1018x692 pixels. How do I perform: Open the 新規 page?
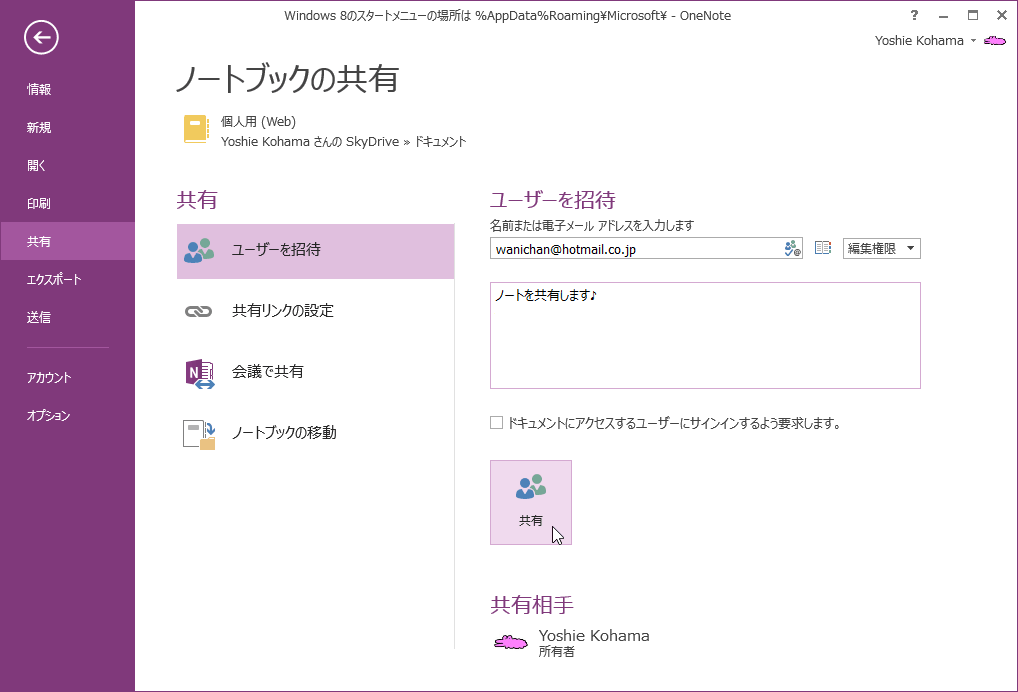click(68, 127)
